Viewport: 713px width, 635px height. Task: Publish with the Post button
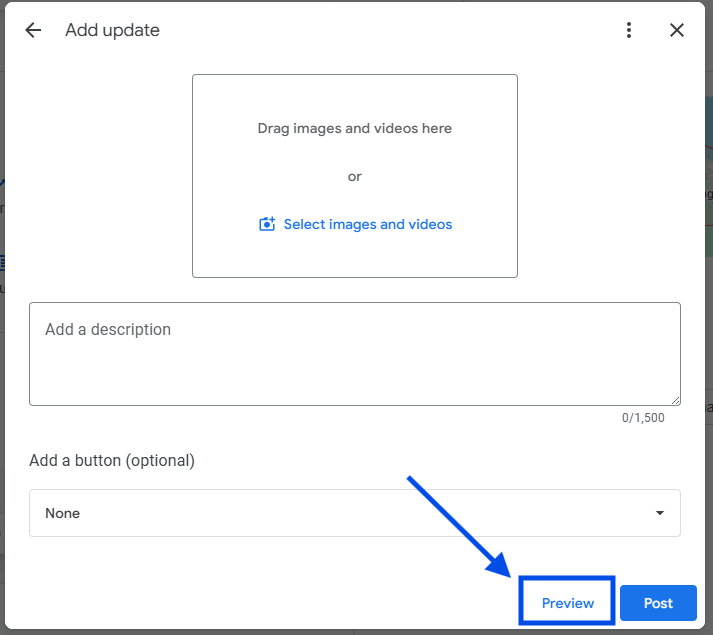tap(658, 603)
